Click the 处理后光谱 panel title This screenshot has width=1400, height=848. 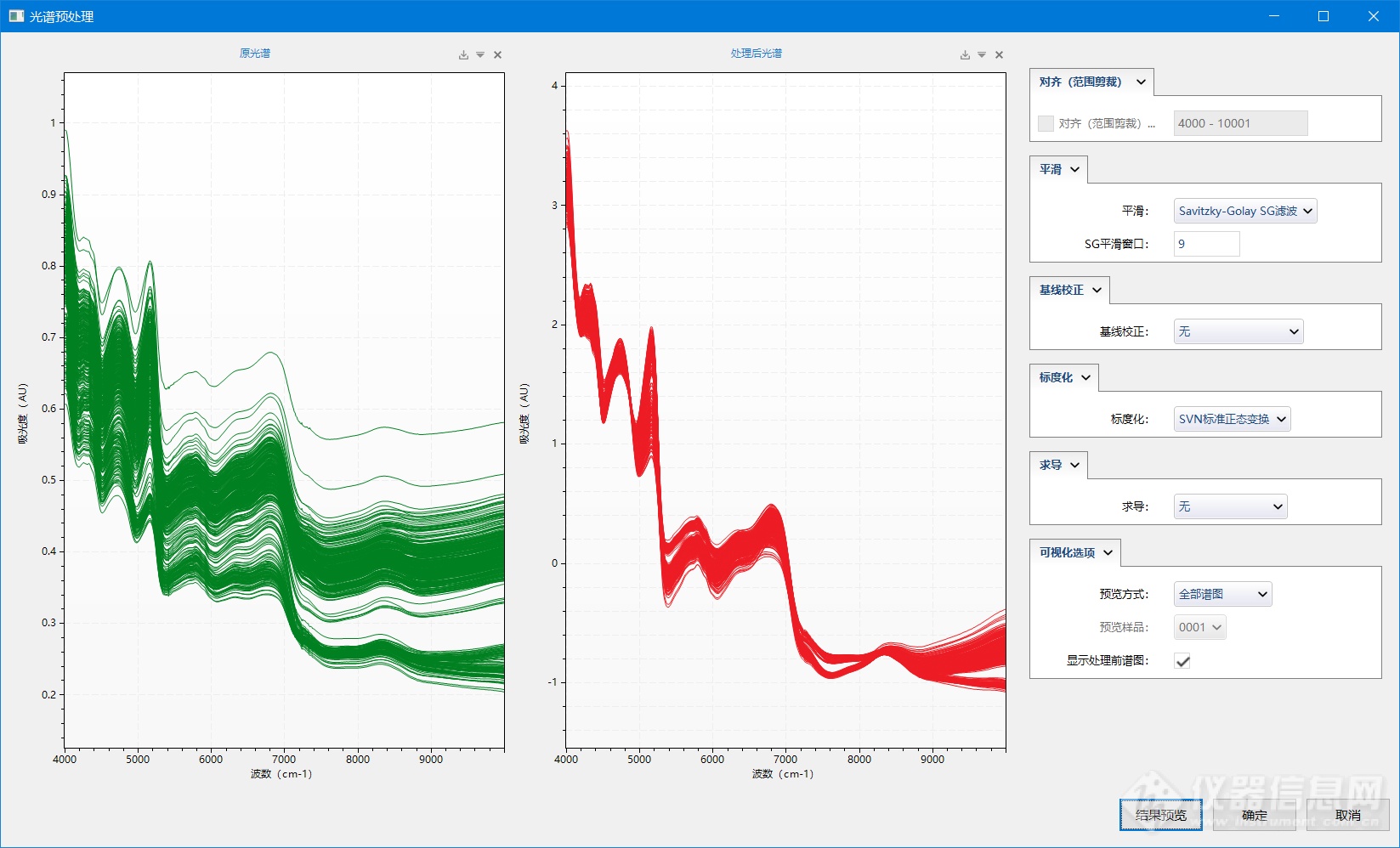point(757,54)
